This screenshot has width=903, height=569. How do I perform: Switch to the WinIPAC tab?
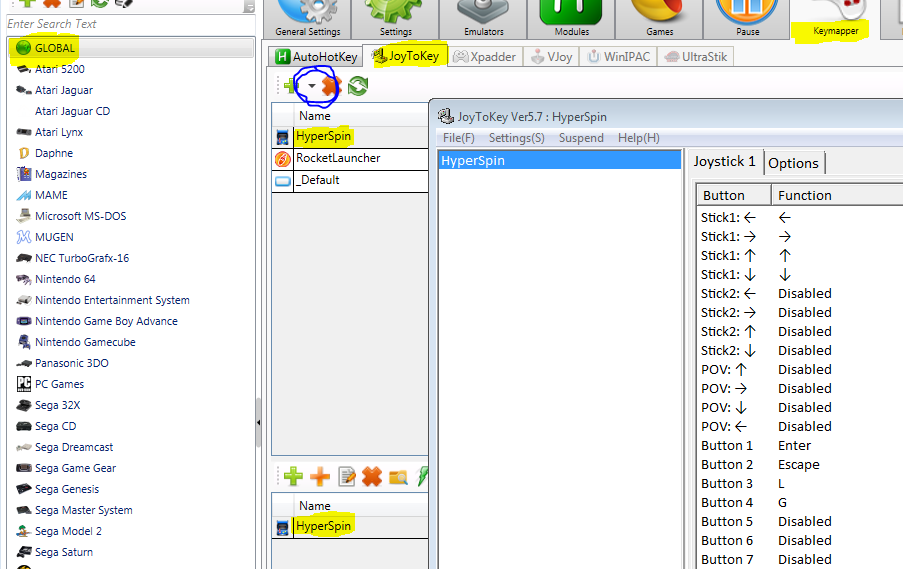[x=619, y=56]
